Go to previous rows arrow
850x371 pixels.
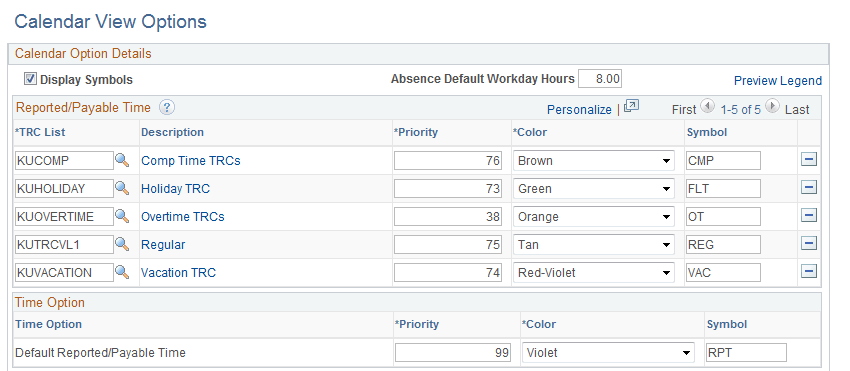tap(707, 106)
